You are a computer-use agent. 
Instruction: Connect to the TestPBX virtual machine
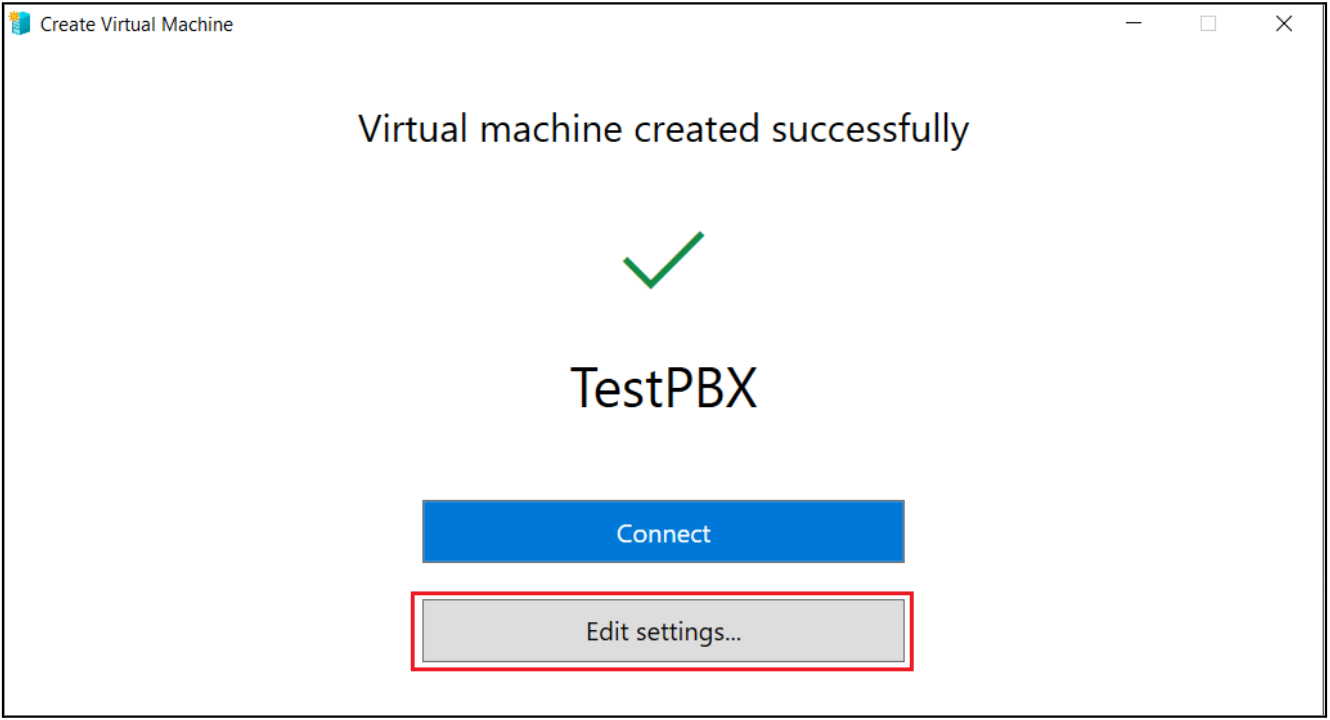(663, 532)
